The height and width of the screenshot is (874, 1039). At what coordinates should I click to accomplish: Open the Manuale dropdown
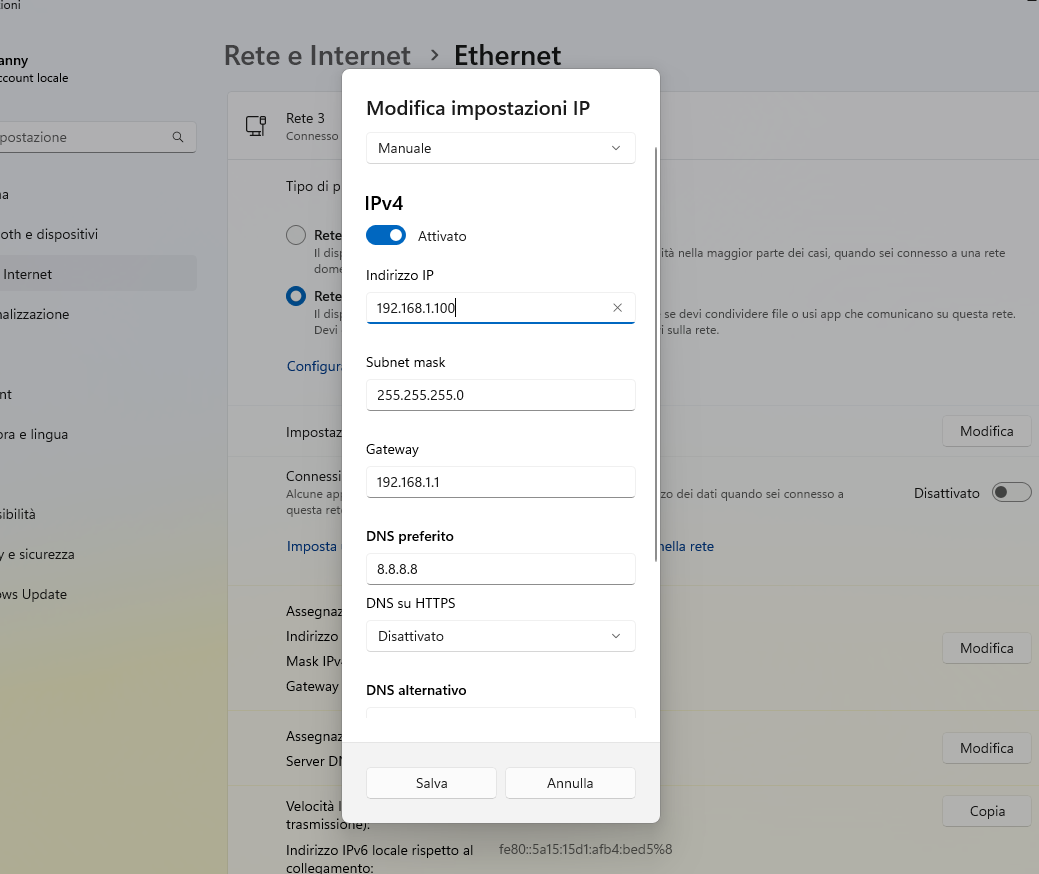click(x=500, y=148)
